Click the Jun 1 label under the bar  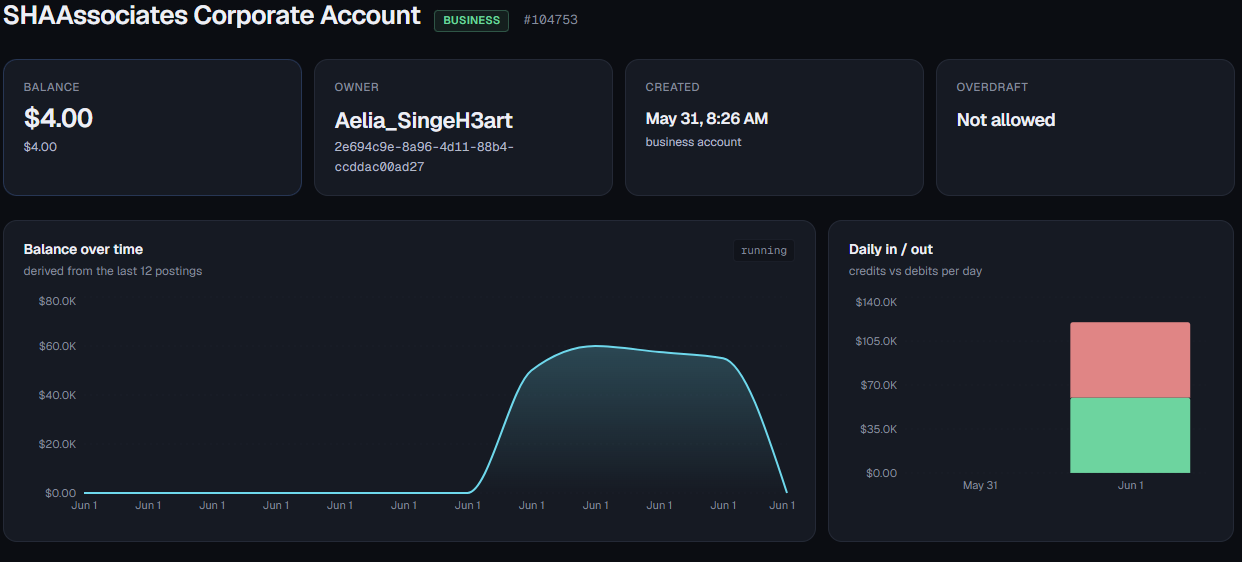[x=1130, y=485]
